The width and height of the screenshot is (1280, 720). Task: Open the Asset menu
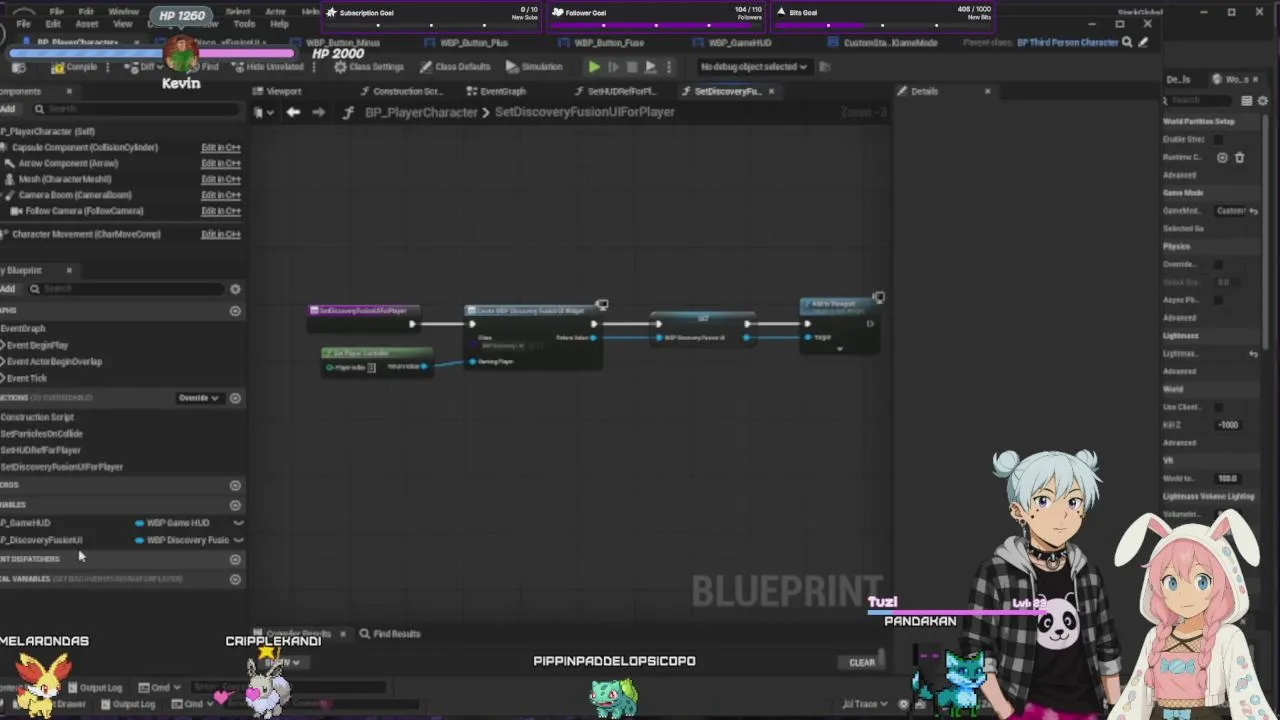[87, 23]
